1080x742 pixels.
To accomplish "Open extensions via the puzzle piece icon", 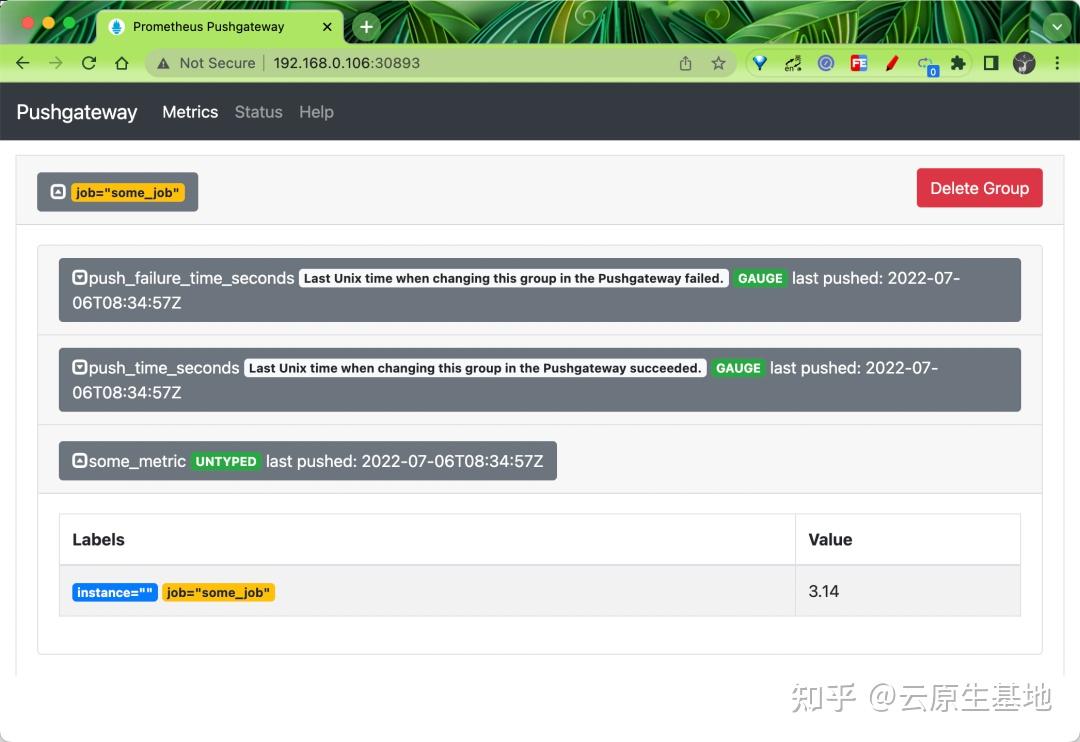I will (x=957, y=62).
